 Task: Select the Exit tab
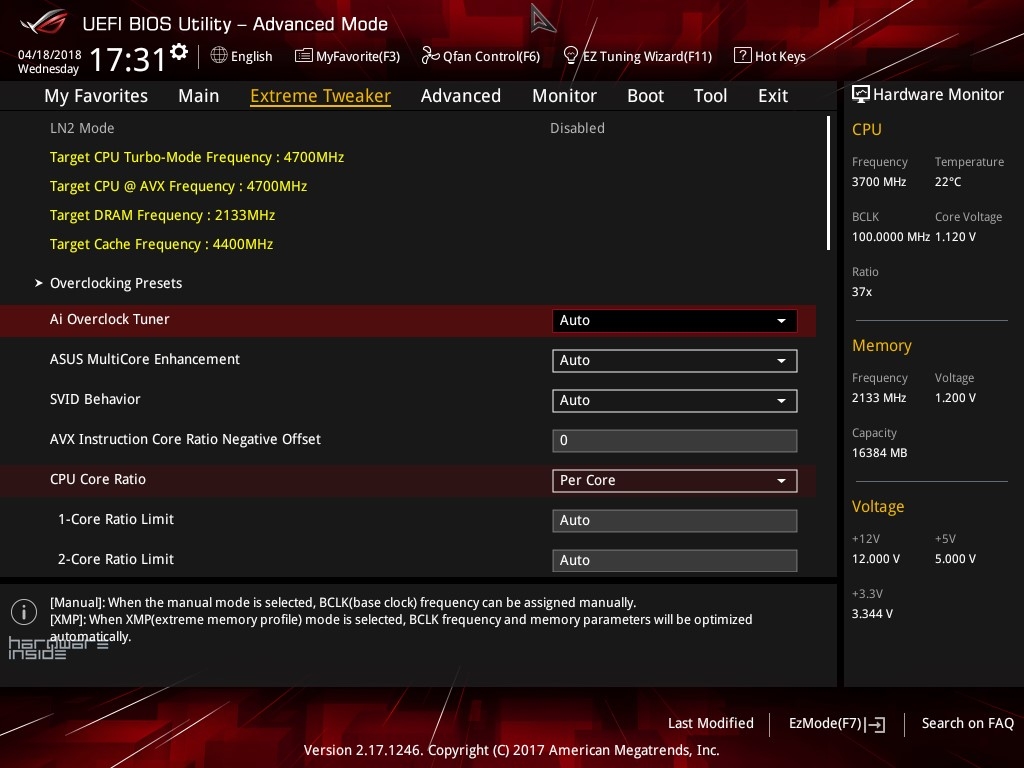tap(773, 96)
